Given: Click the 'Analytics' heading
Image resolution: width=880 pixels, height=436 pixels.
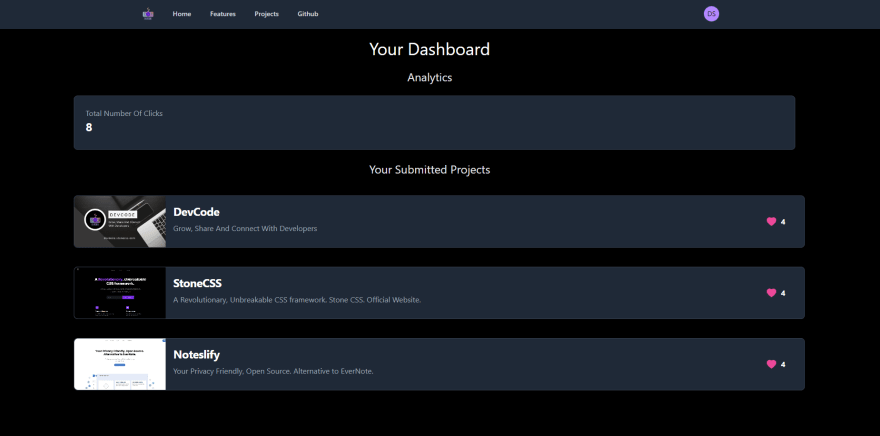Looking at the screenshot, I should 429,77.
